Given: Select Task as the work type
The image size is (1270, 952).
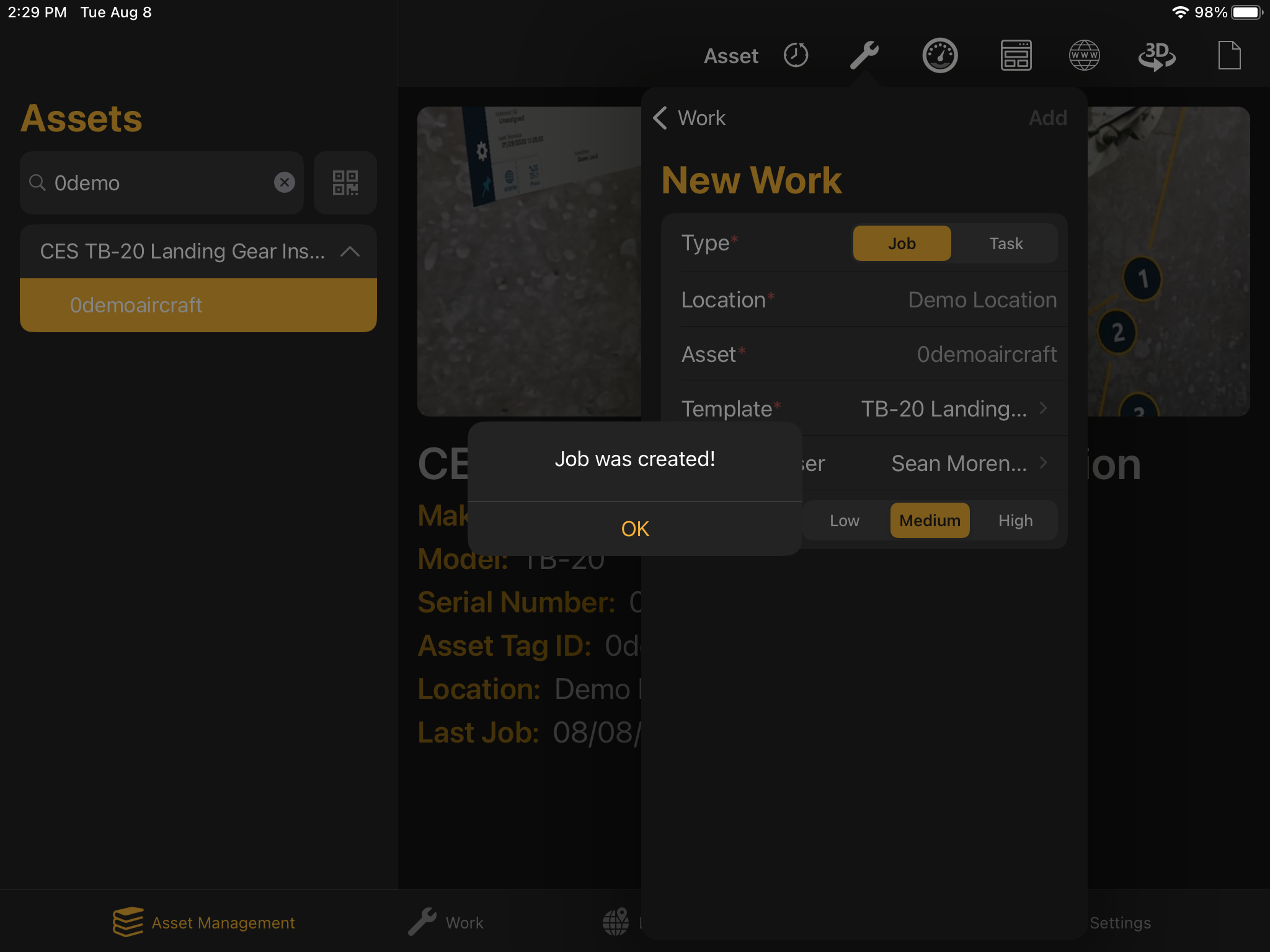Looking at the screenshot, I should pos(1005,243).
